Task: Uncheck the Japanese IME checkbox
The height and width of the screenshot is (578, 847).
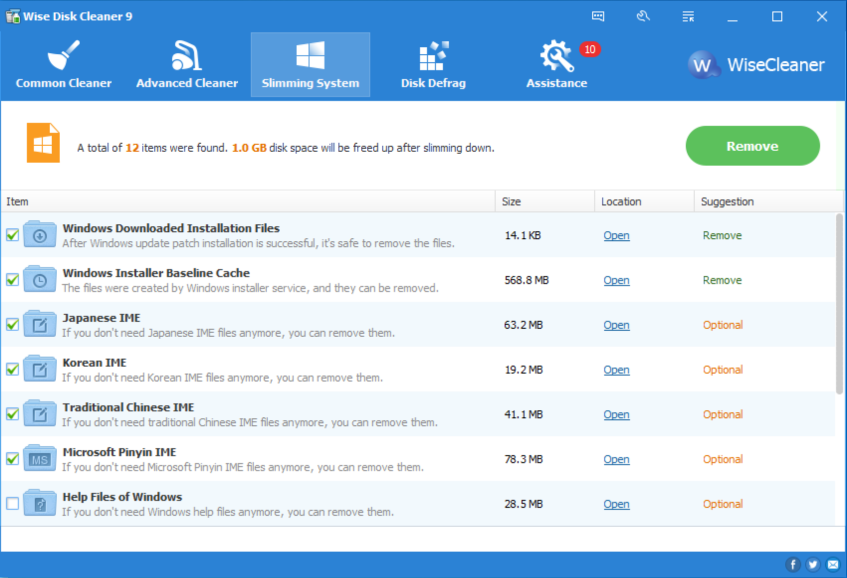Action: (13, 325)
